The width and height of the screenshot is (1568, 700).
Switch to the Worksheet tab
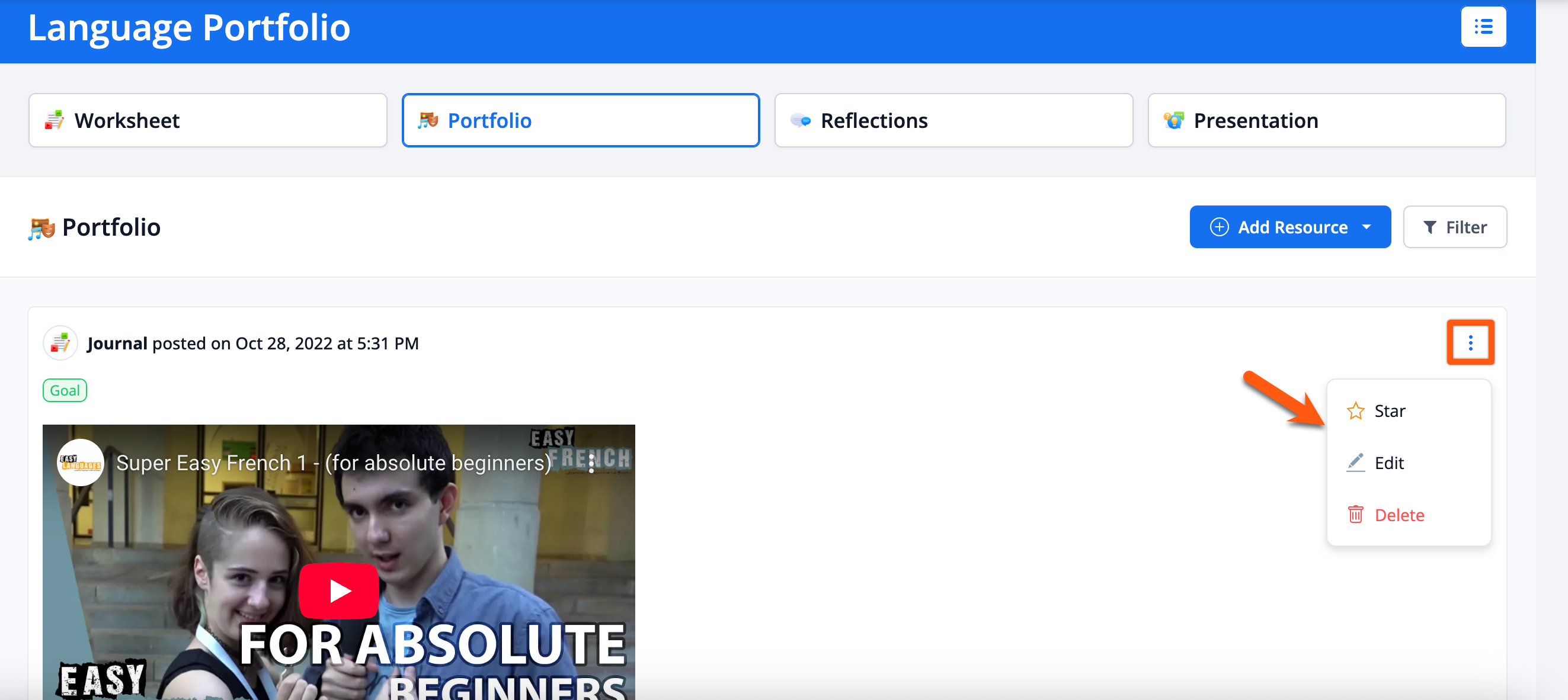point(207,120)
